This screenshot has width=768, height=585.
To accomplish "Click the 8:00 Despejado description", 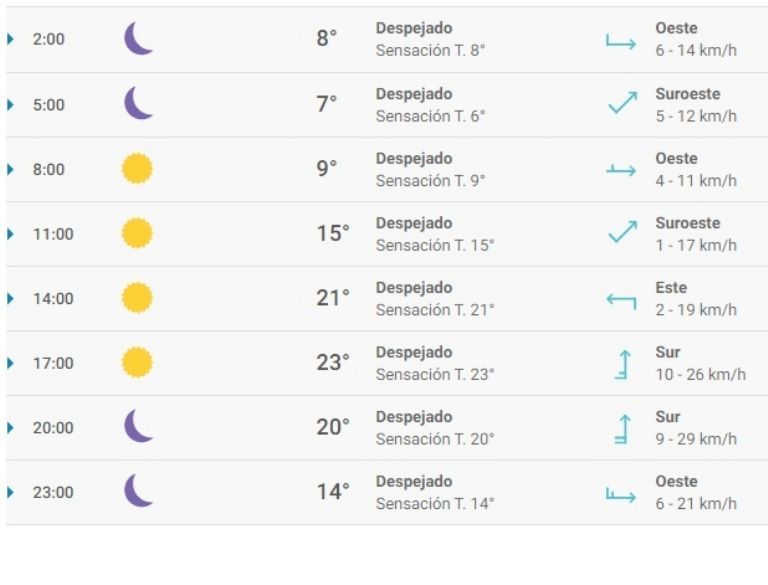I will tap(414, 159).
